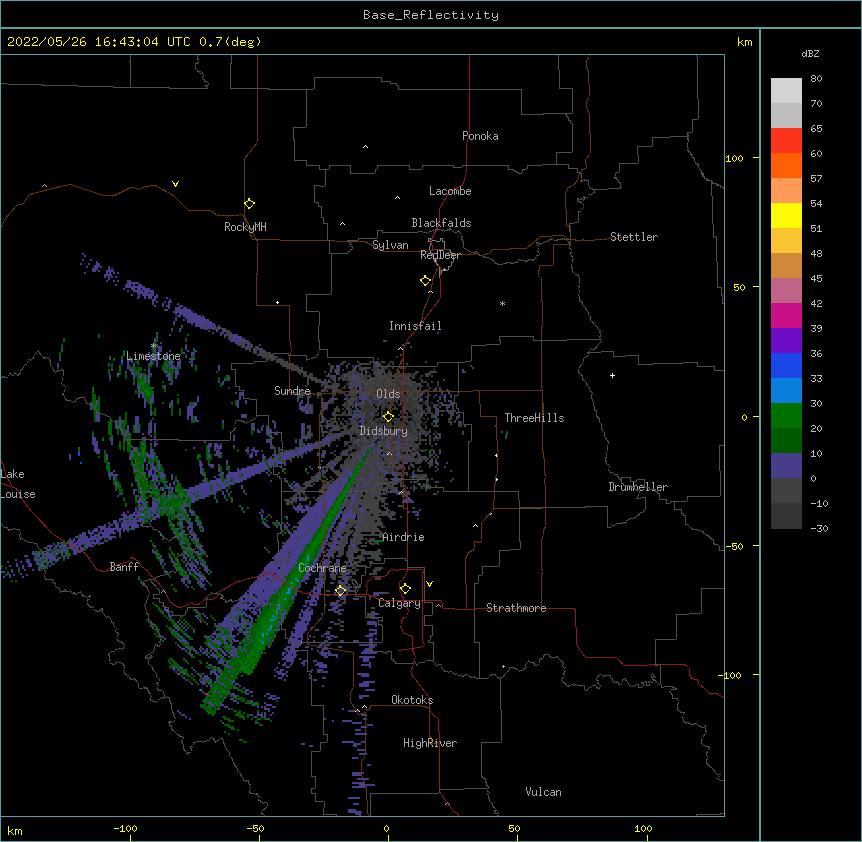Click the -100 tick on bottom axis
This screenshot has width=862, height=842.
pyautogui.click(x=125, y=828)
